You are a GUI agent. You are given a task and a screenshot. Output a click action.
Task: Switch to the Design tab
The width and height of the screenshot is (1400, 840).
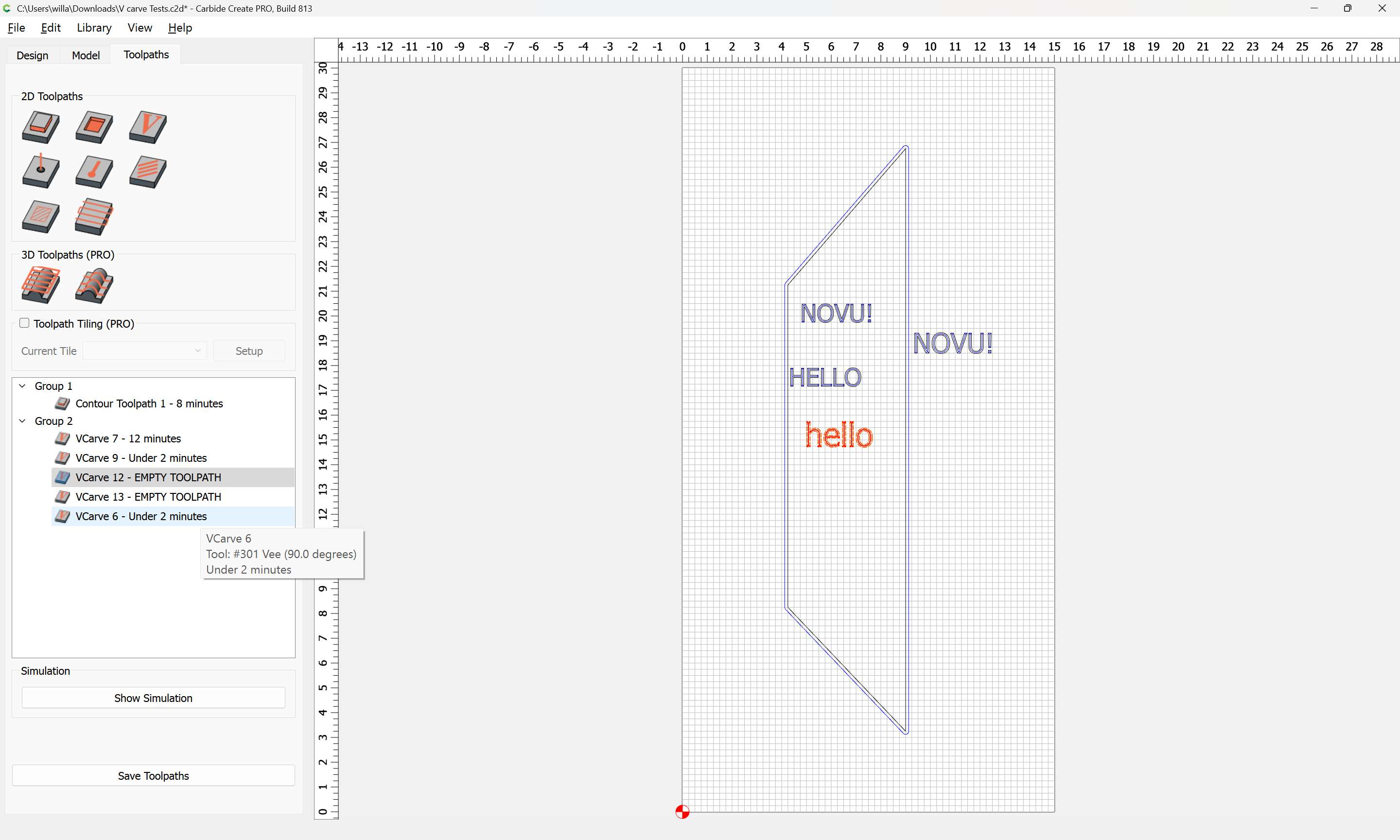tap(32, 55)
